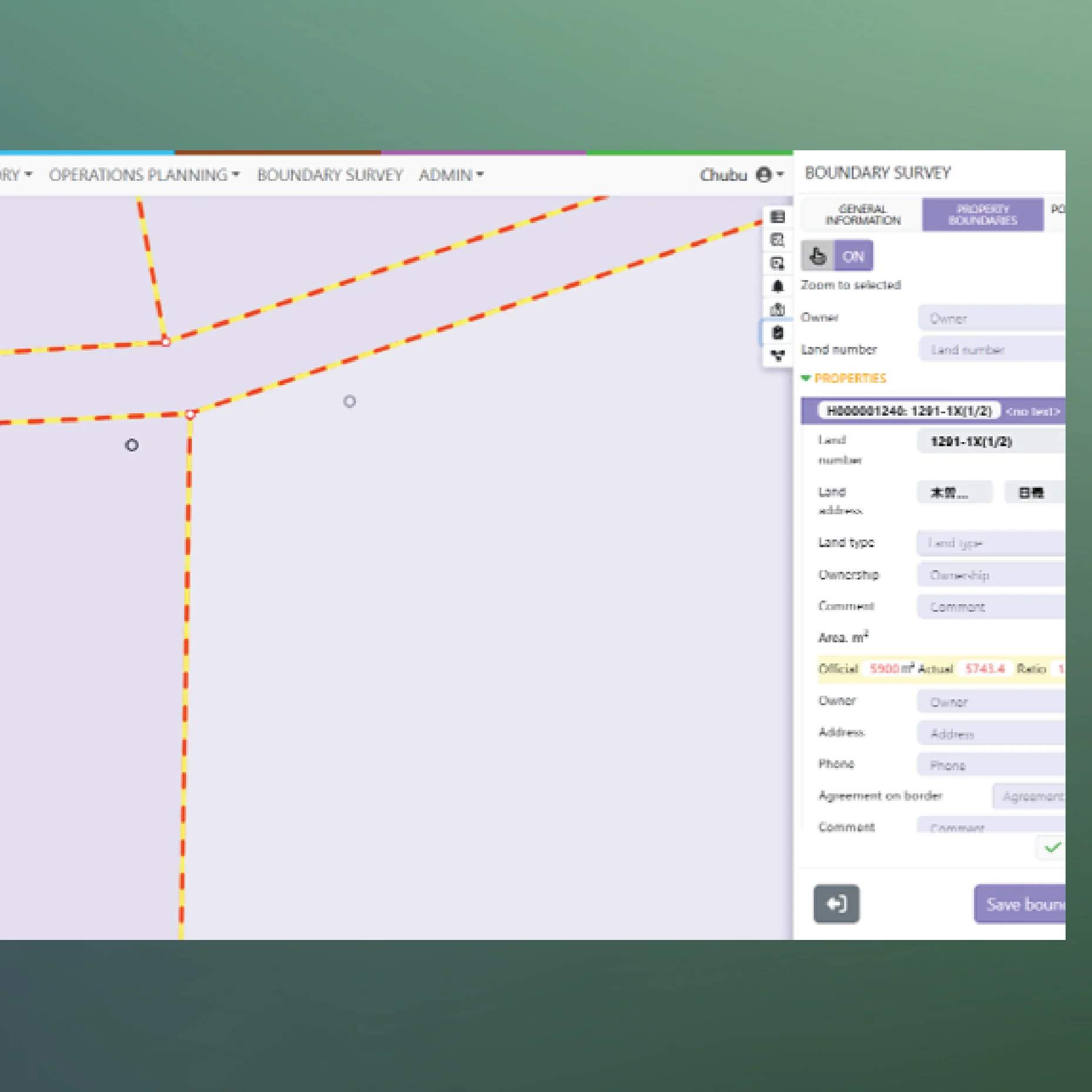Select the highlighted clipboard tool

coord(777,332)
